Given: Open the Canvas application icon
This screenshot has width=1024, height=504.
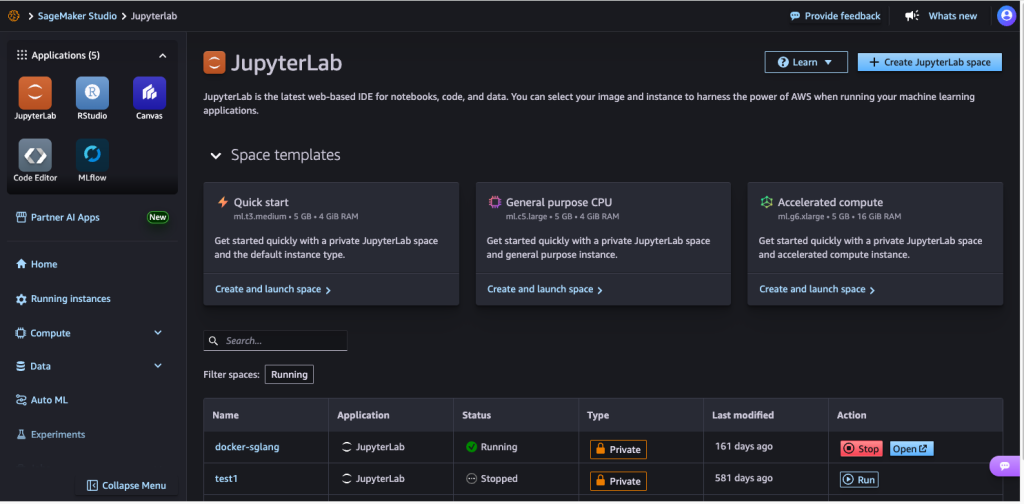Looking at the screenshot, I should coord(149,94).
